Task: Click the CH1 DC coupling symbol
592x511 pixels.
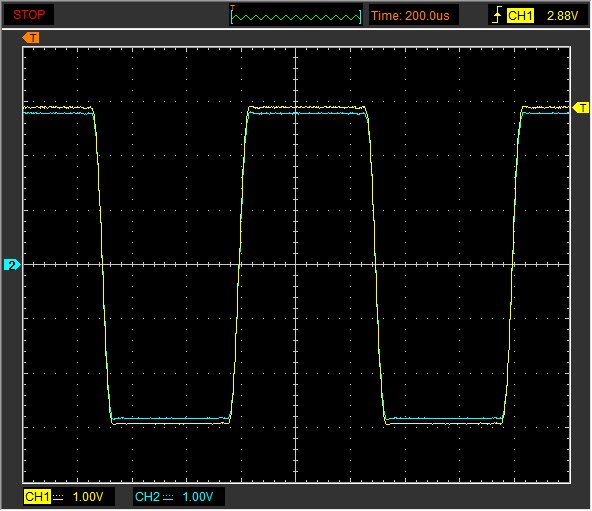Action: pyautogui.click(x=58, y=498)
